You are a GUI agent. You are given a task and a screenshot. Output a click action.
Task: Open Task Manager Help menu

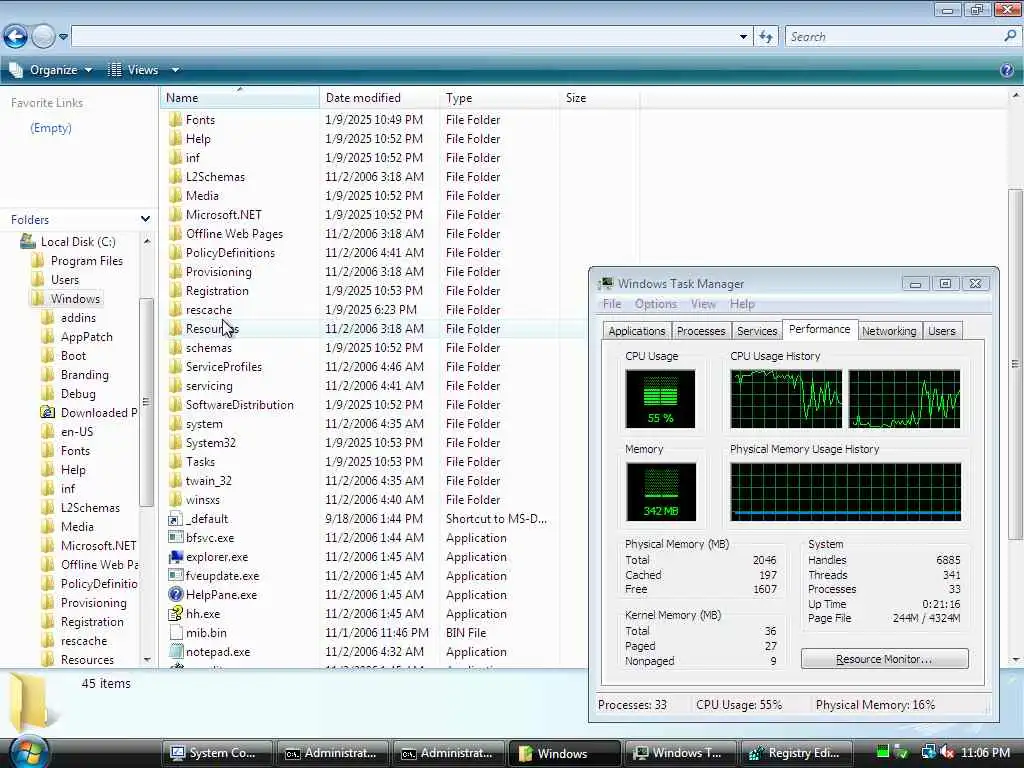(742, 304)
